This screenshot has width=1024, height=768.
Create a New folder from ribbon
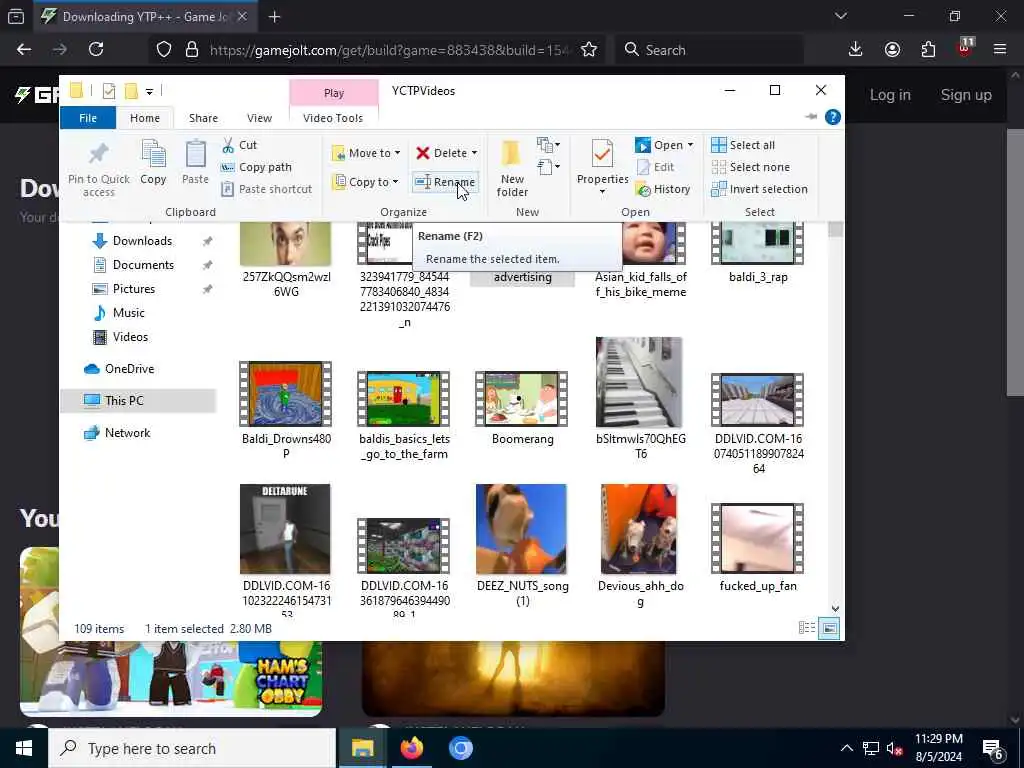[x=512, y=168]
